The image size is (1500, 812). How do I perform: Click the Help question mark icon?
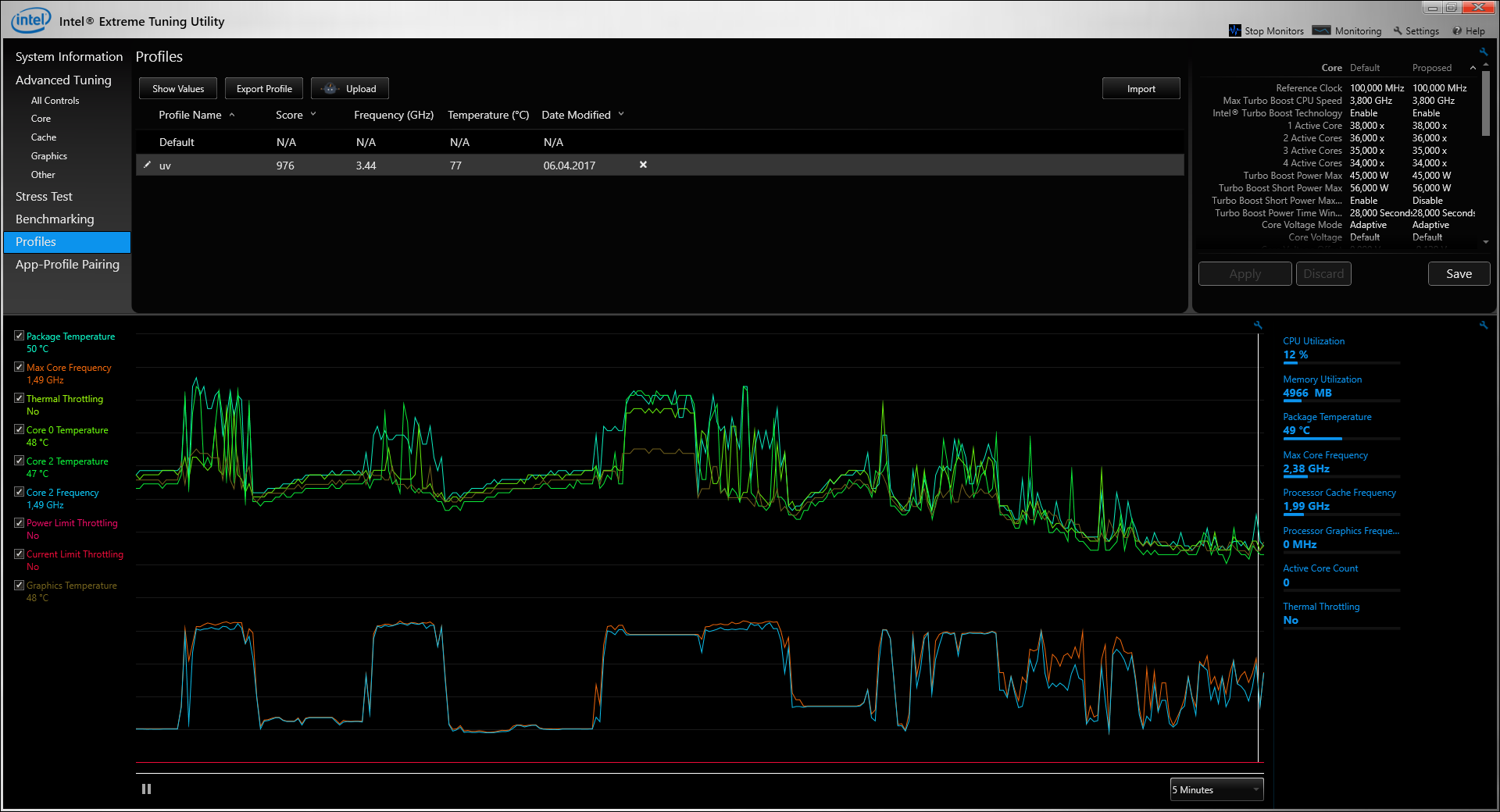tap(1457, 31)
